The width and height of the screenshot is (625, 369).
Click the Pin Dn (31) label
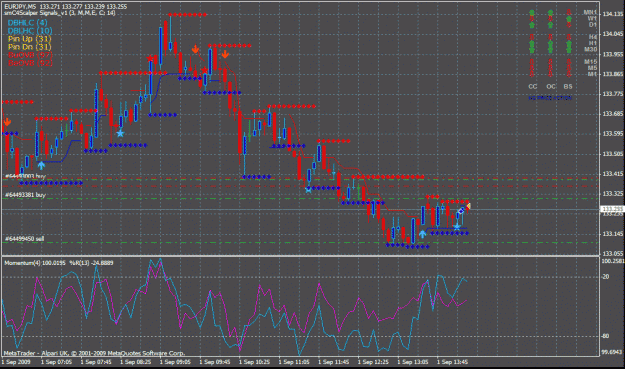pyautogui.click(x=29, y=47)
